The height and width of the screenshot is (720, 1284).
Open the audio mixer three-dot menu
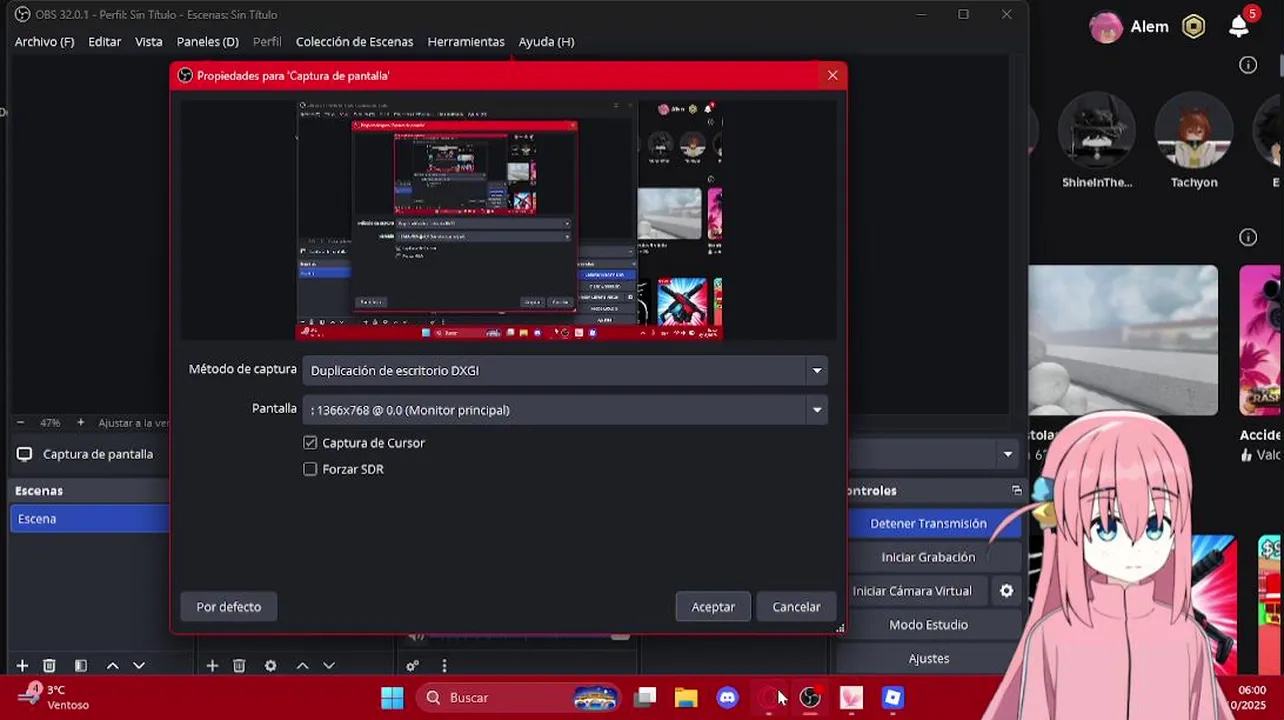point(444,666)
